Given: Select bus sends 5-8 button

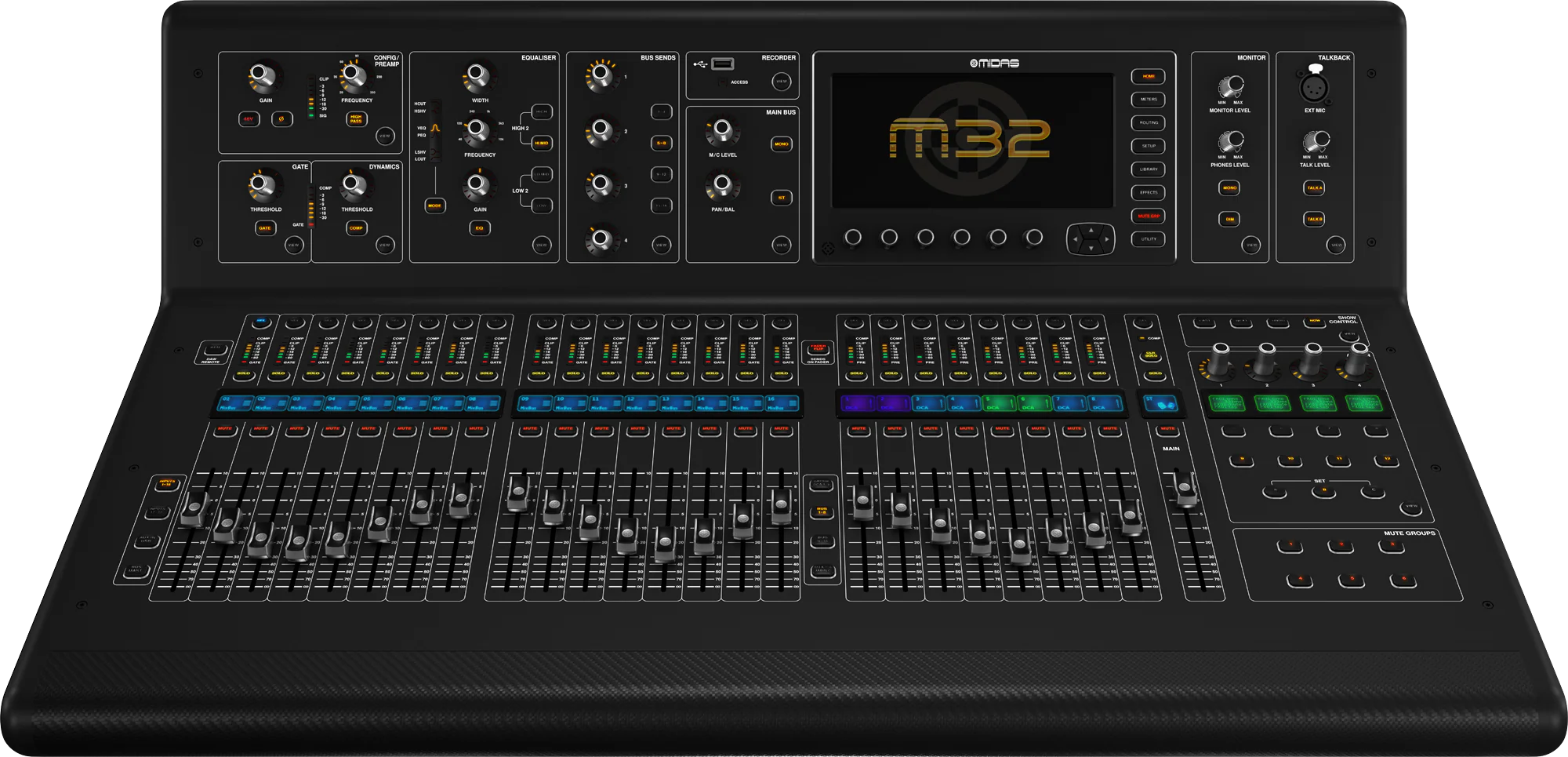Looking at the screenshot, I should pos(662,143).
